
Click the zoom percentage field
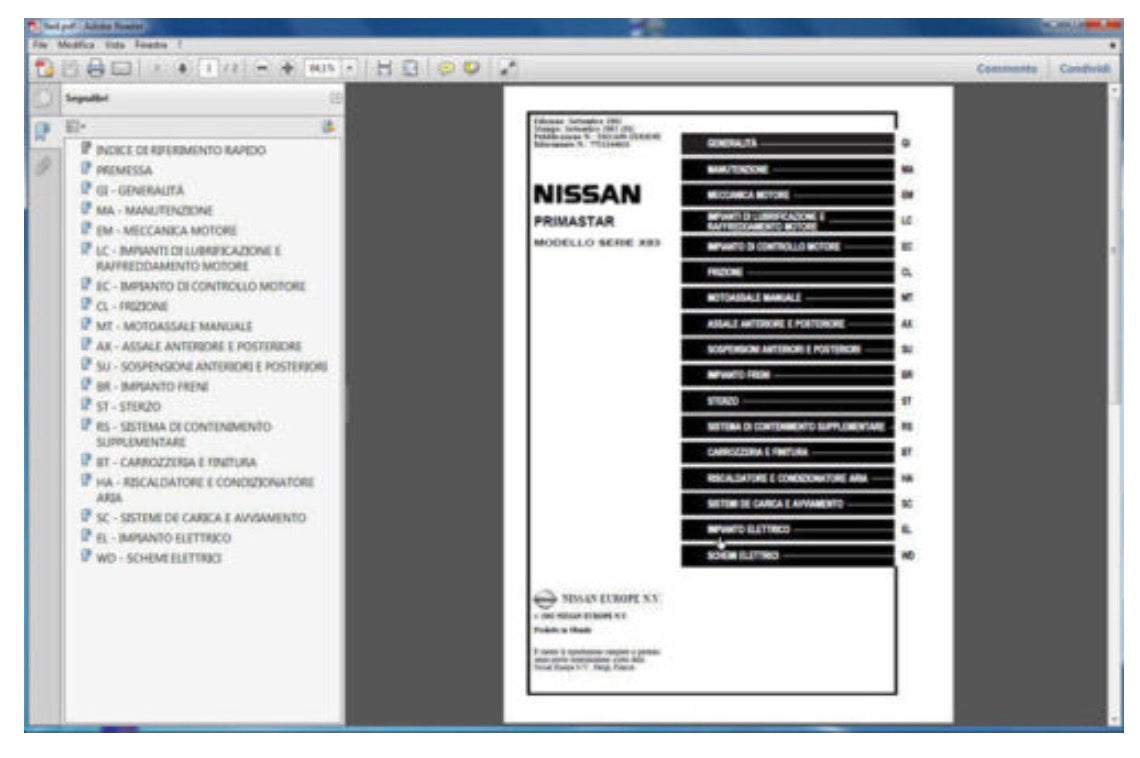click(x=322, y=68)
